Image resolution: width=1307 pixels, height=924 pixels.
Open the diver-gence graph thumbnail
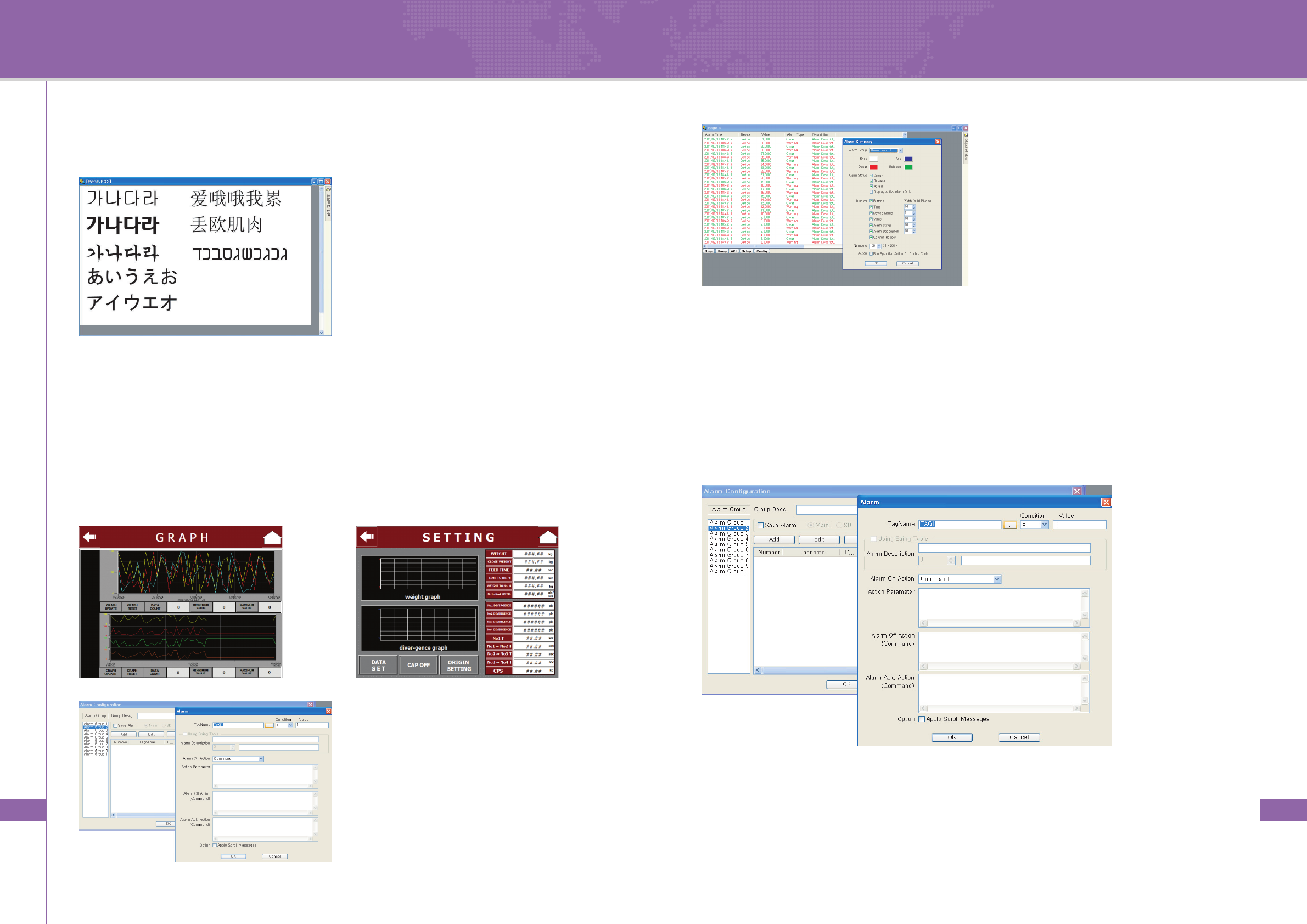coord(420,628)
